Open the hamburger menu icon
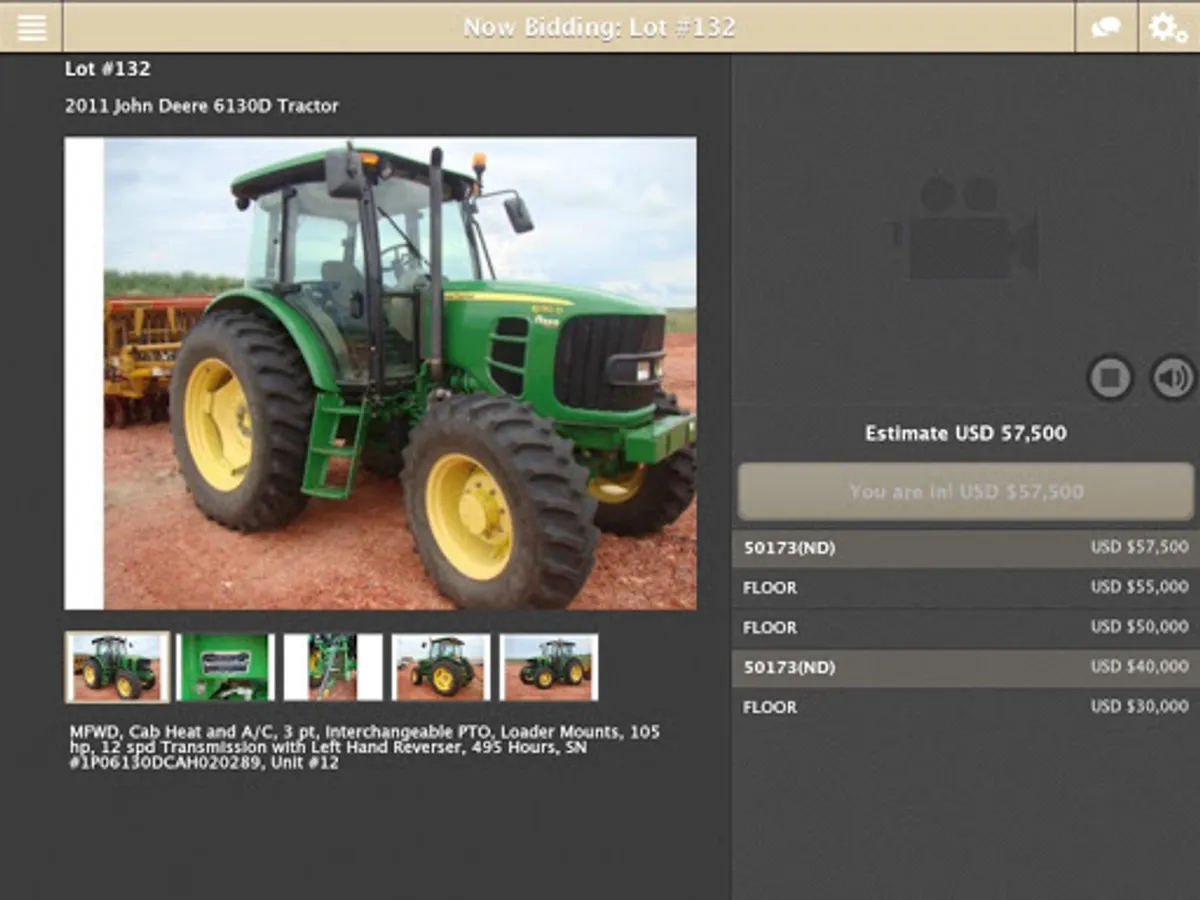This screenshot has width=1200, height=900. pyautogui.click(x=31, y=27)
